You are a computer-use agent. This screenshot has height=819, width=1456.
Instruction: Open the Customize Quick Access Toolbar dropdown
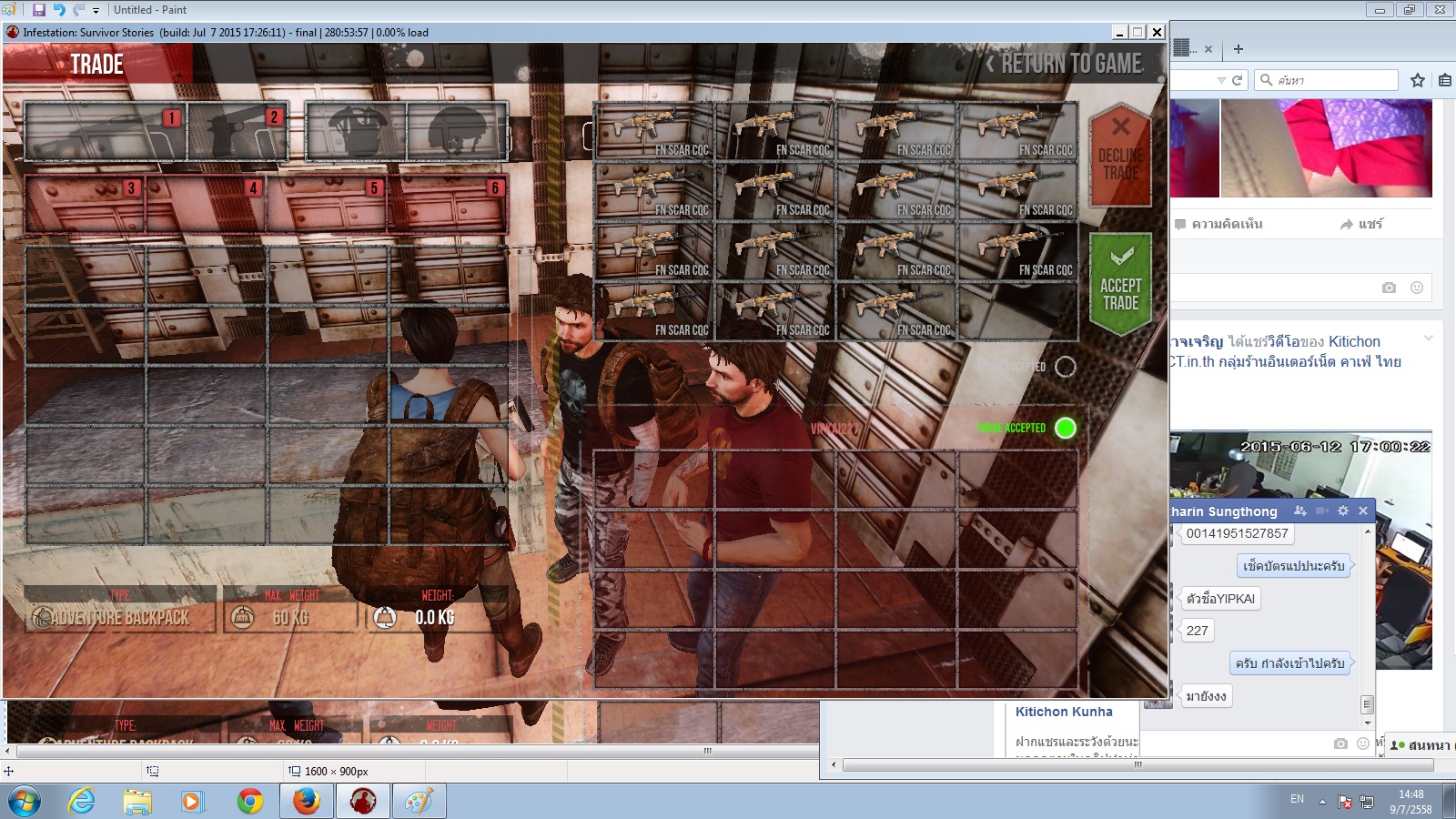click(x=96, y=11)
